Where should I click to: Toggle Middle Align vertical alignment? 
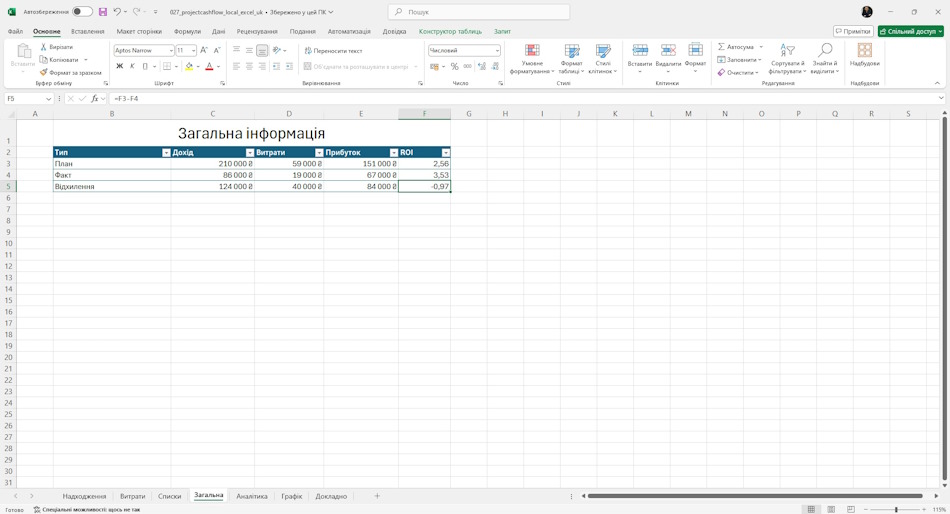(x=249, y=50)
